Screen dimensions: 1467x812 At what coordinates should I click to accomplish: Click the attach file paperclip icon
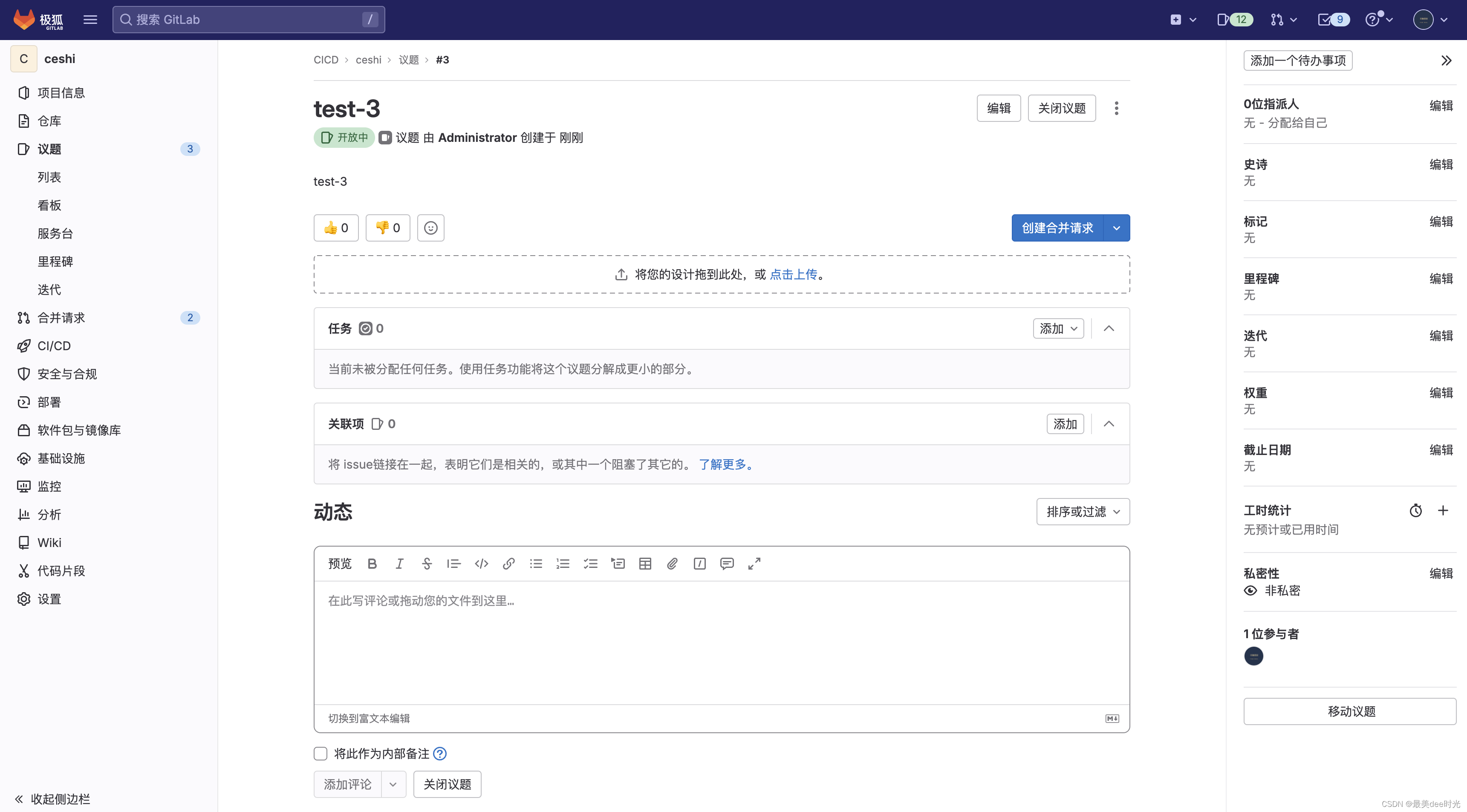pyautogui.click(x=672, y=564)
